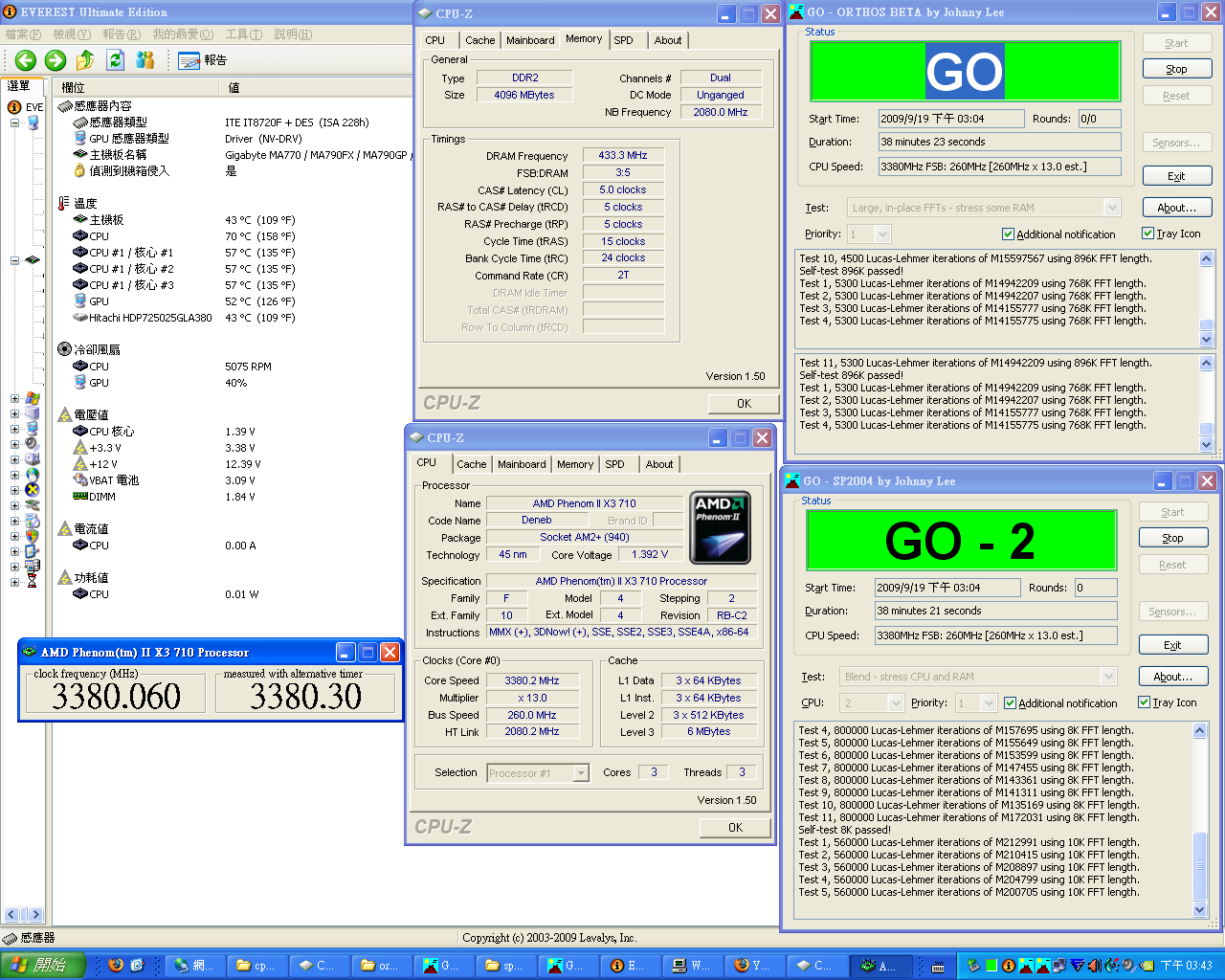The width and height of the screenshot is (1225, 980).
Task: Select the globe network icon in EVEREST tree
Action: [x=33, y=475]
